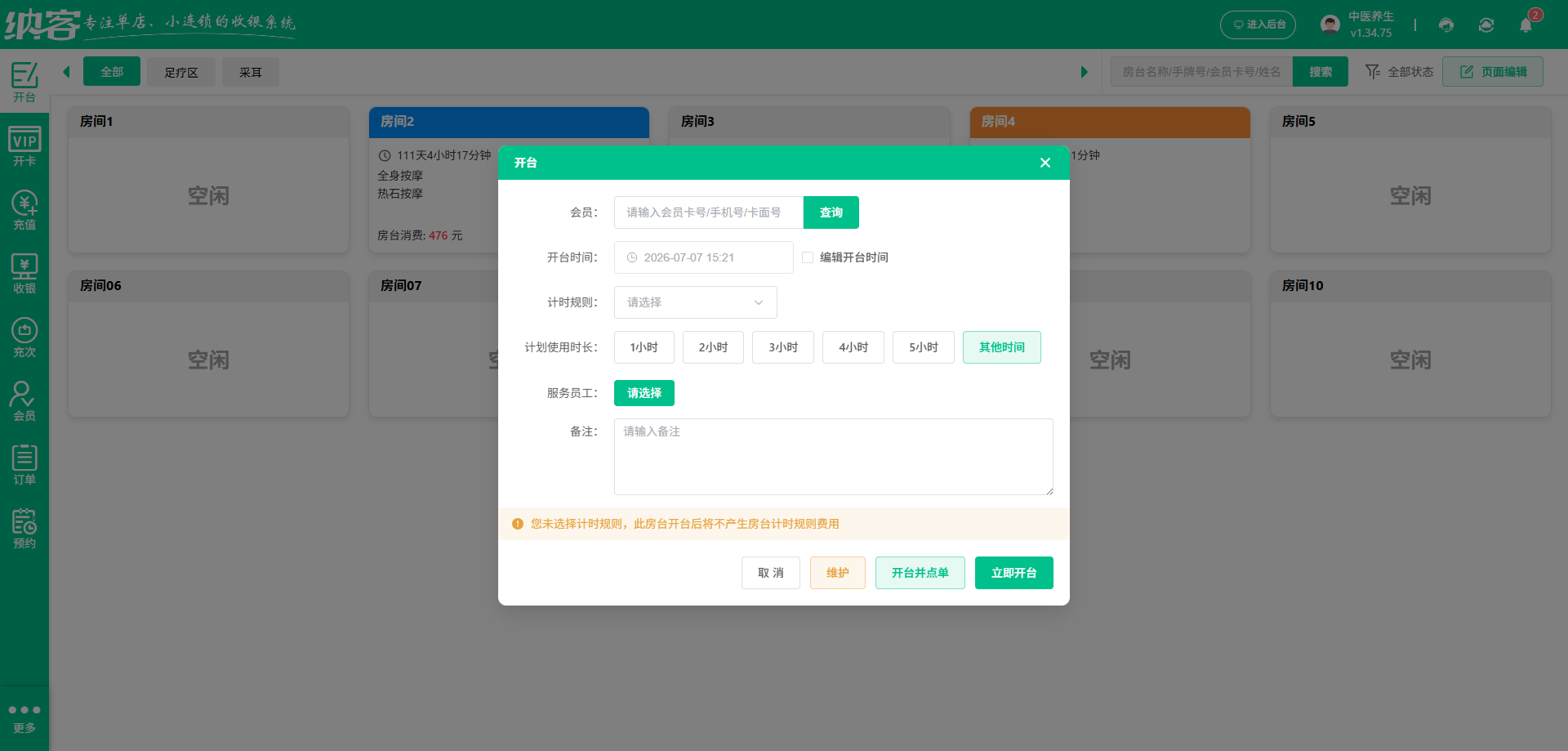This screenshot has height=751, width=1568.
Task: Click the 开台并点单 button
Action: coord(920,573)
